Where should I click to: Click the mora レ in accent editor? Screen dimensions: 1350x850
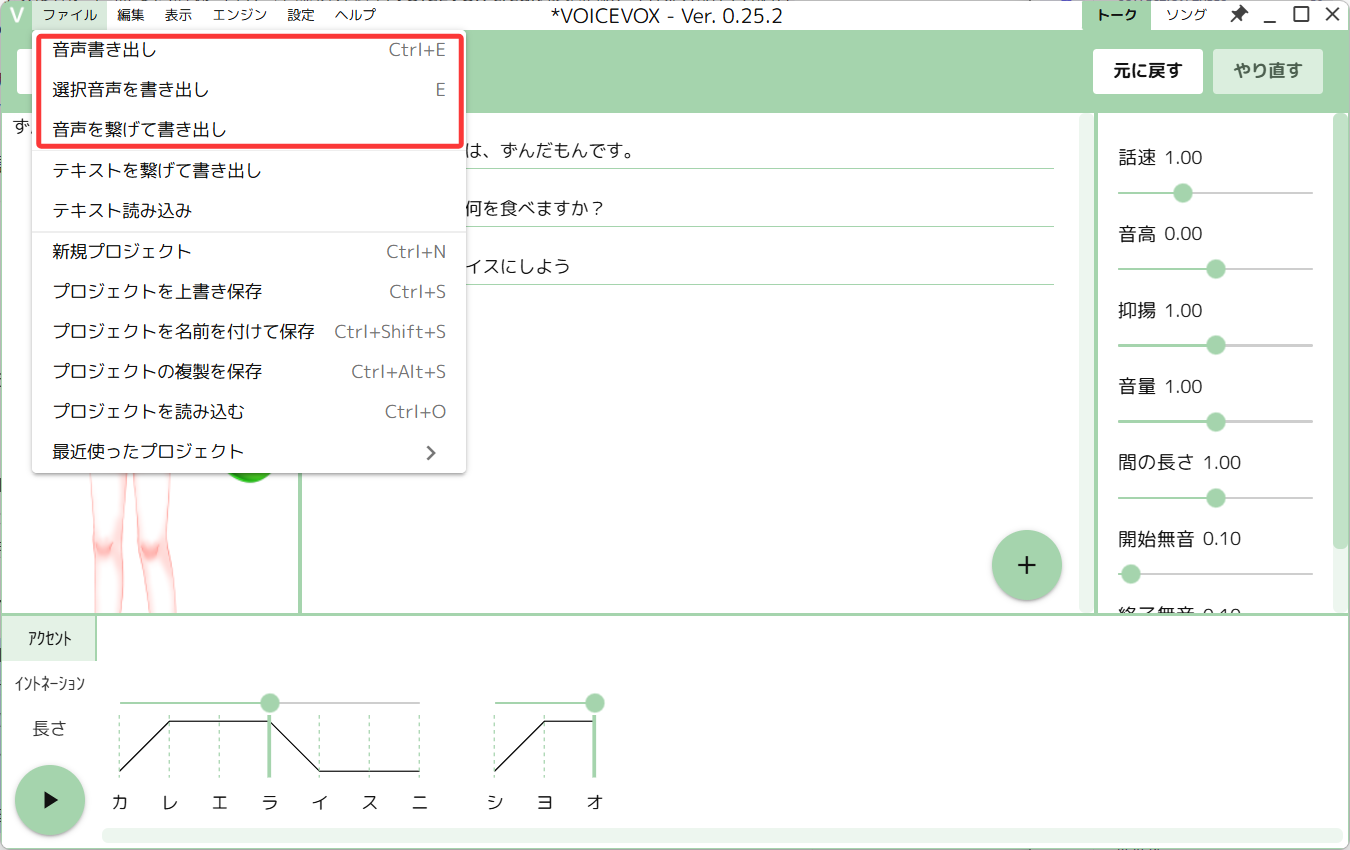170,802
